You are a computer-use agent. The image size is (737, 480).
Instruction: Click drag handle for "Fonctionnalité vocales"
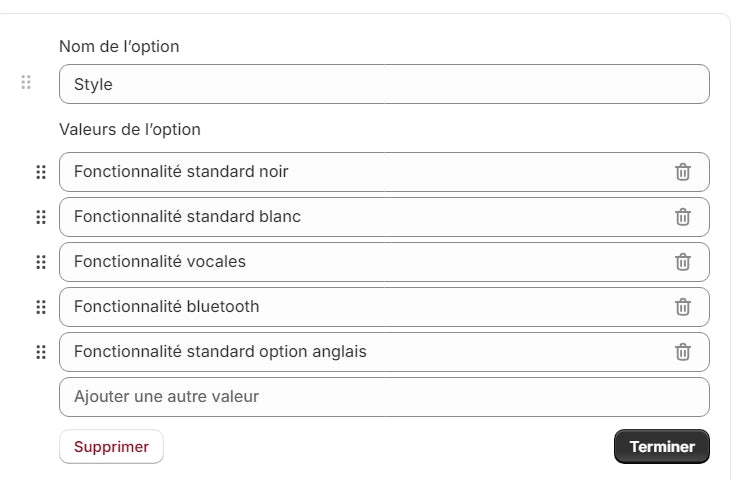pos(41,262)
